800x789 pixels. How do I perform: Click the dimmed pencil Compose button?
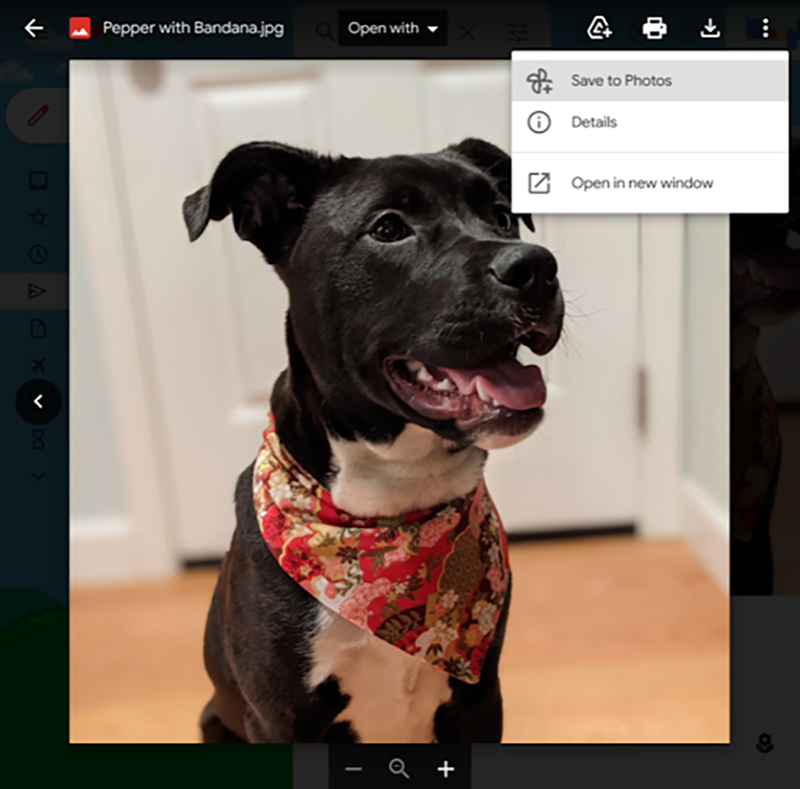click(x=38, y=116)
